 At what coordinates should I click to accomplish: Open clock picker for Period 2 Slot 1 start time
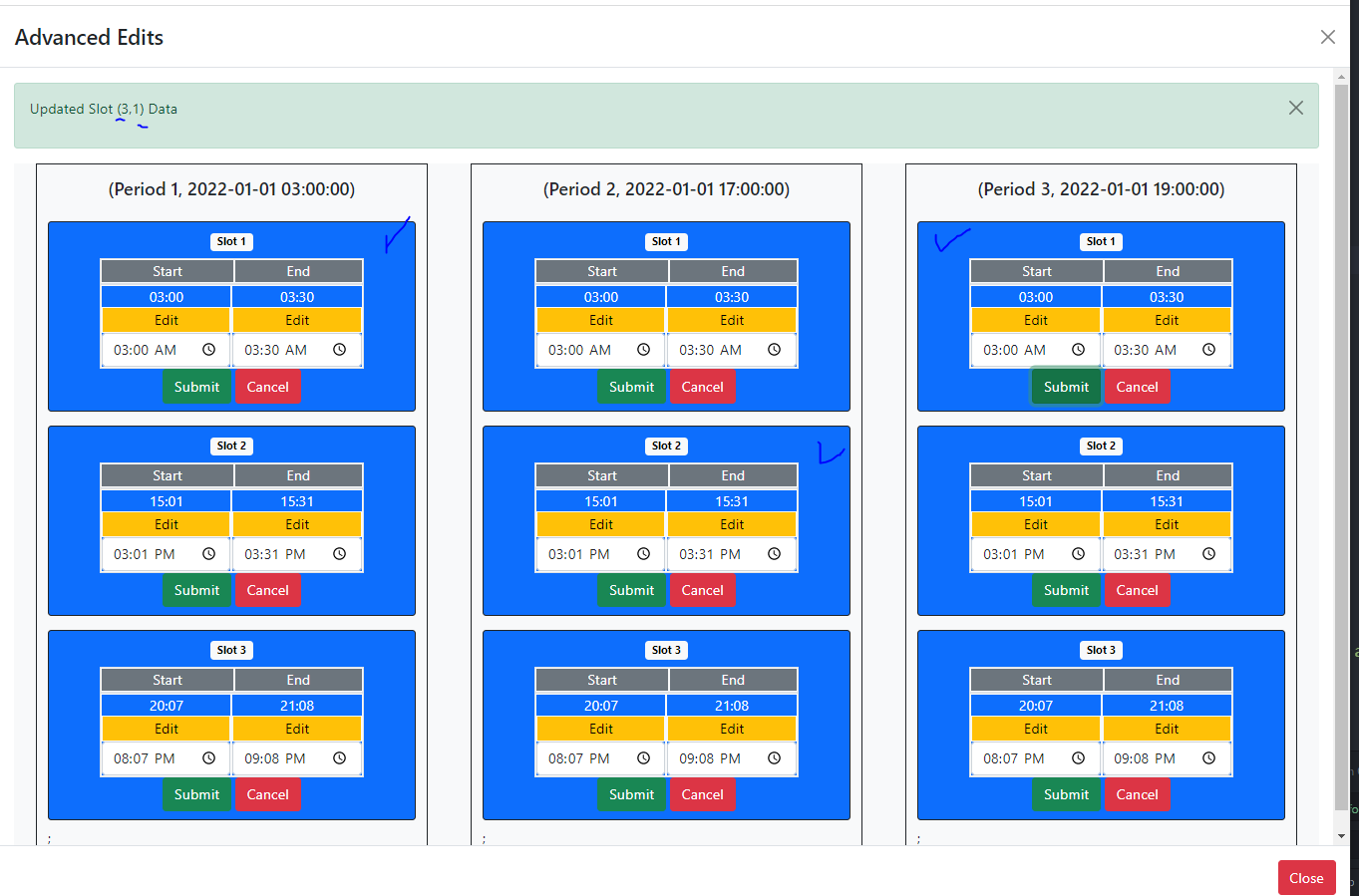tap(643, 350)
